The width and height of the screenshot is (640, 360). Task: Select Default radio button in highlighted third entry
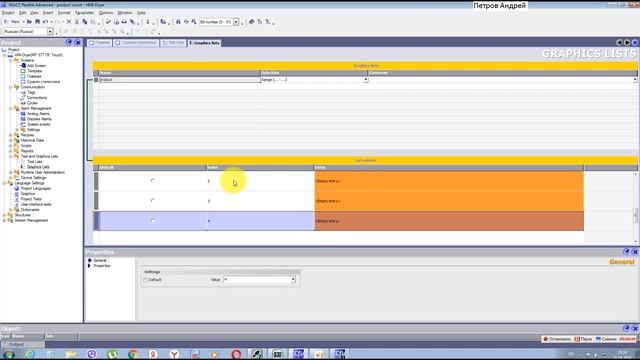click(x=153, y=220)
